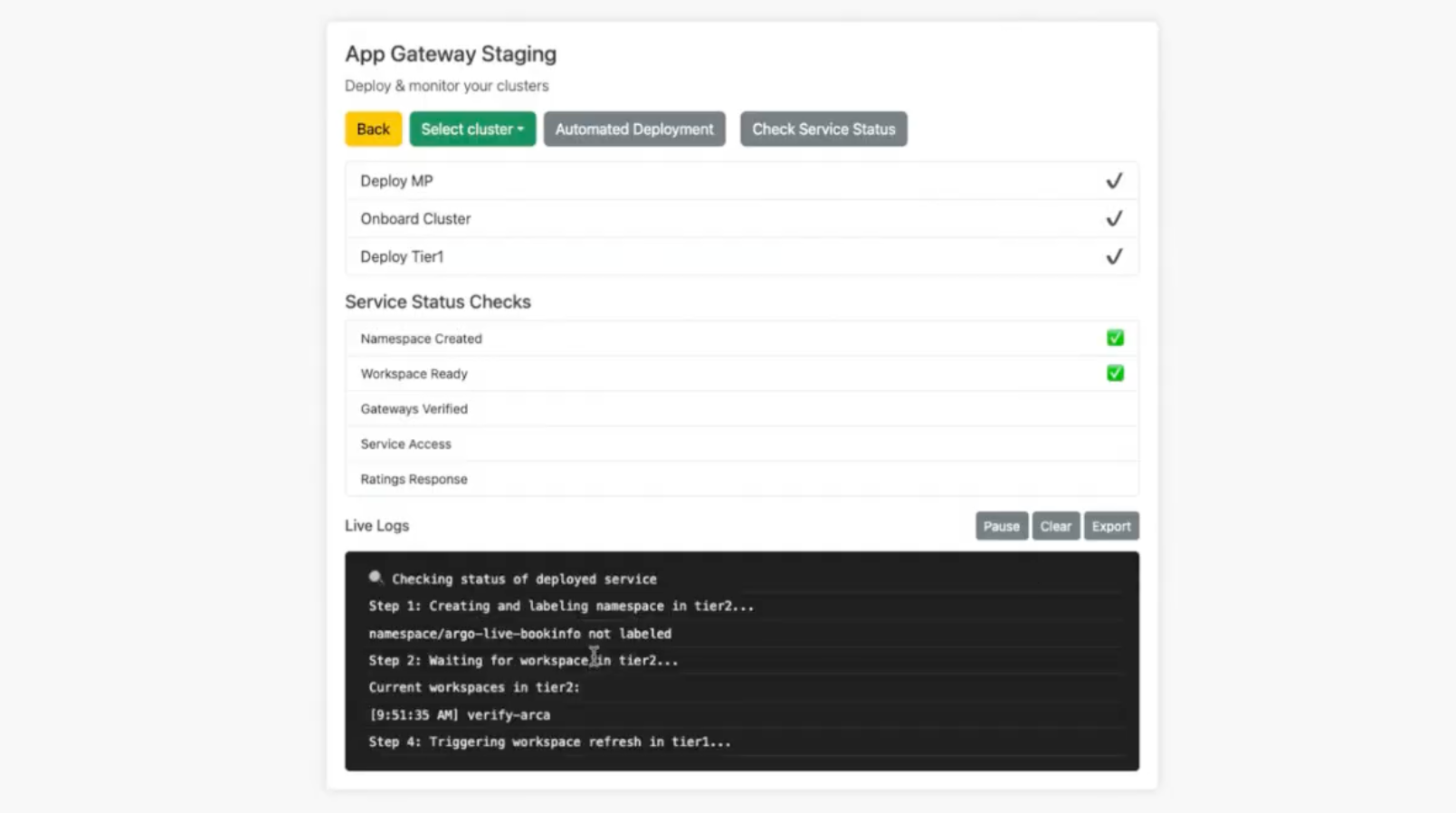1456x813 pixels.
Task: Click the Workspace Ready green check
Action: (x=1115, y=373)
